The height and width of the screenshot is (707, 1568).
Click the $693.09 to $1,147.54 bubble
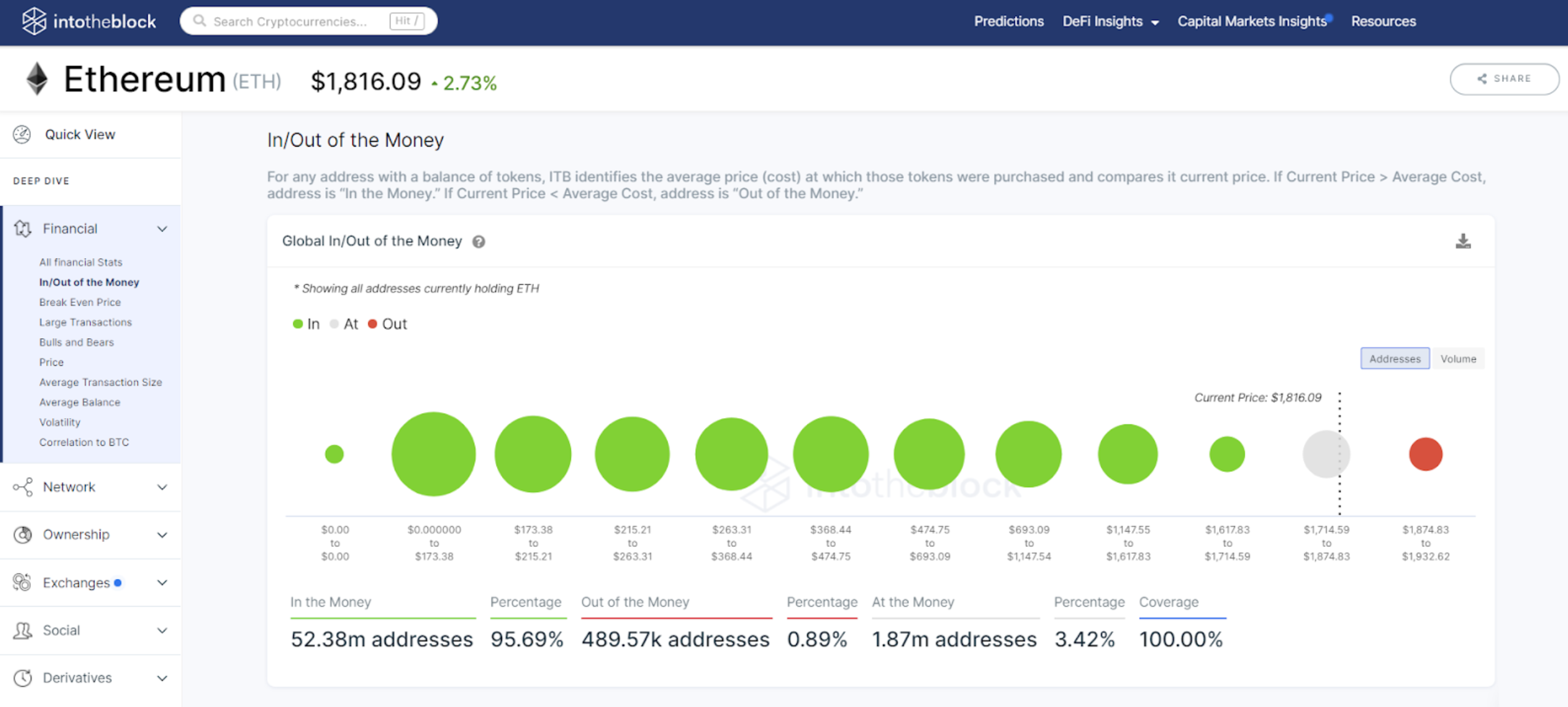[1028, 454]
